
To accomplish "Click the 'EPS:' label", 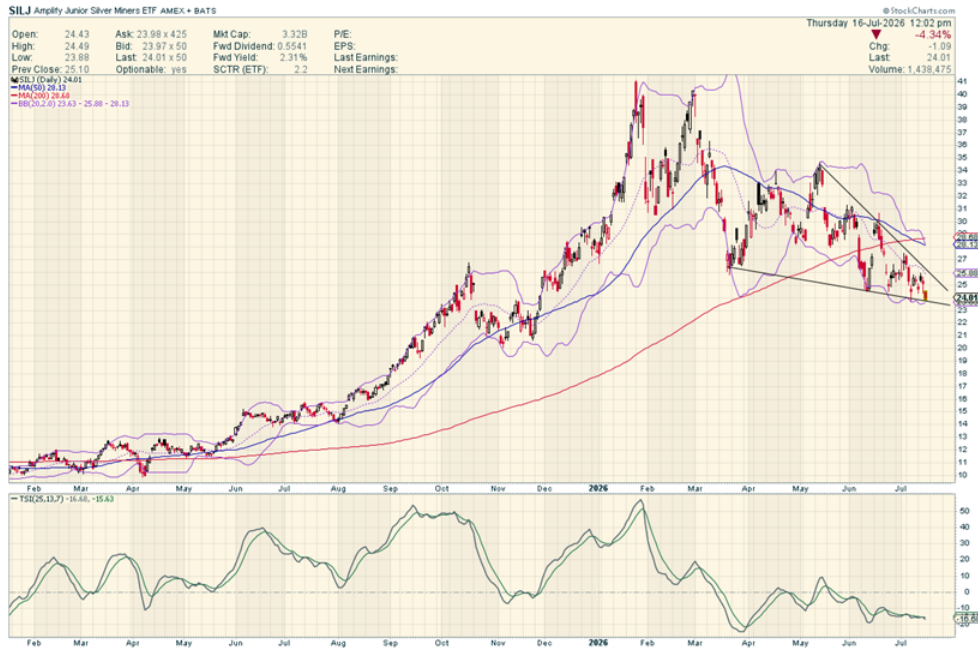I will [x=344, y=46].
